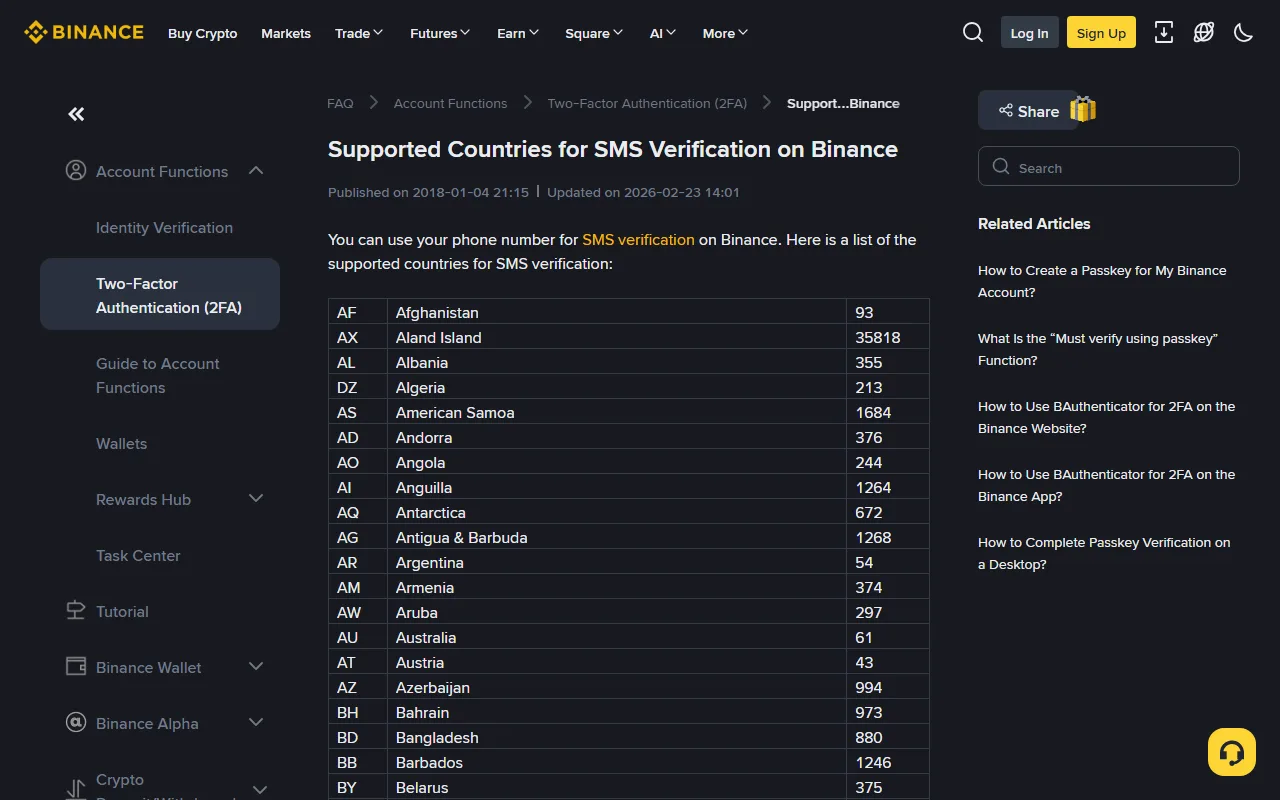Go to Markets page

pyautogui.click(x=286, y=33)
